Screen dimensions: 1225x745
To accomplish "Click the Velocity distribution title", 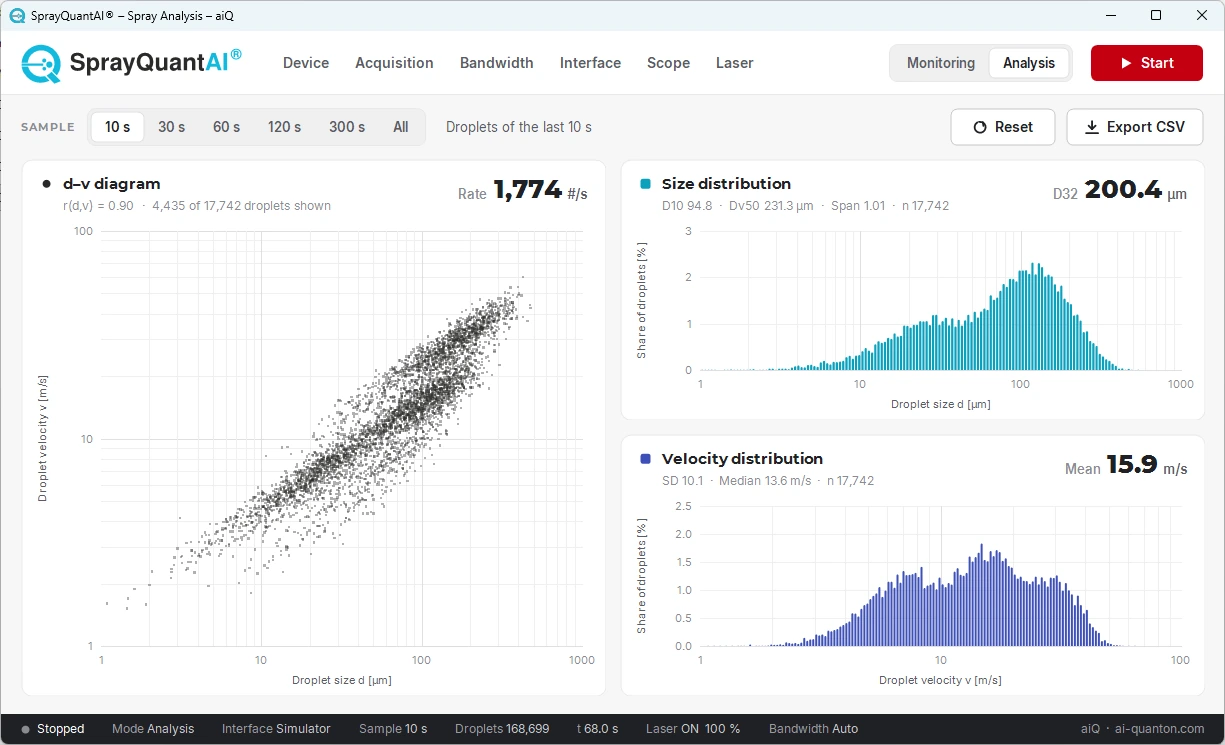I will tap(742, 459).
